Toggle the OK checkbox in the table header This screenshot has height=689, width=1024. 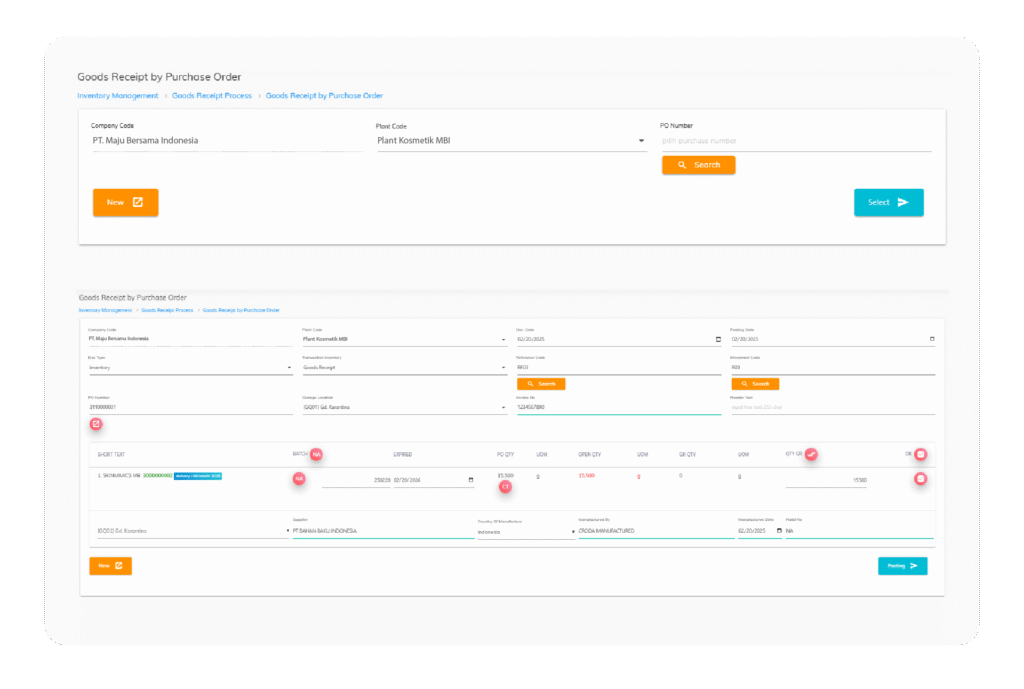[920, 454]
